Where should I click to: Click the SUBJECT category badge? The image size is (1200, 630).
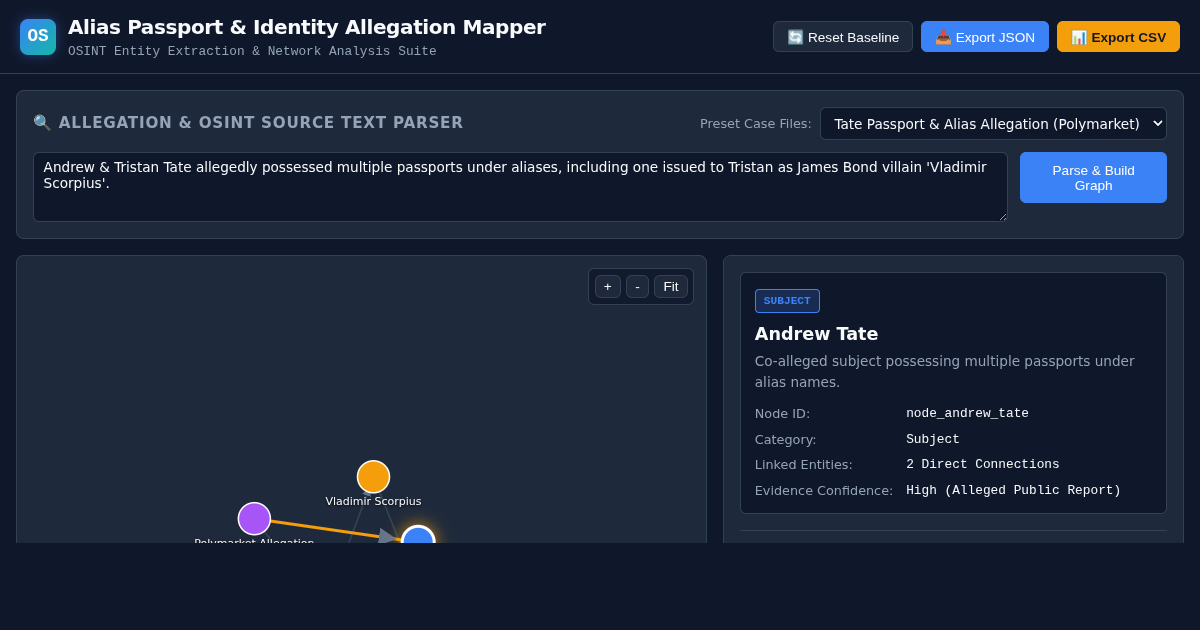point(787,301)
